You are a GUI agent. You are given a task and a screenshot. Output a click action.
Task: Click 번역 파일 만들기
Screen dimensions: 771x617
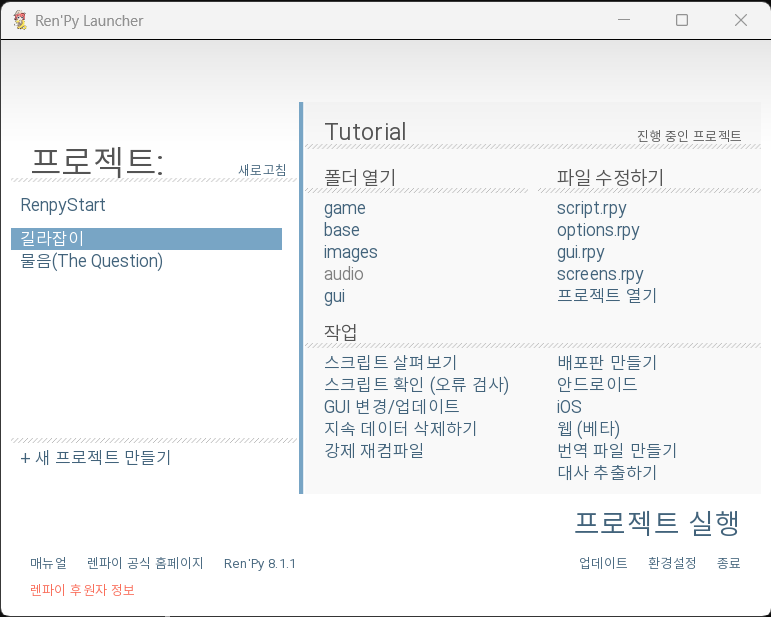tap(617, 450)
